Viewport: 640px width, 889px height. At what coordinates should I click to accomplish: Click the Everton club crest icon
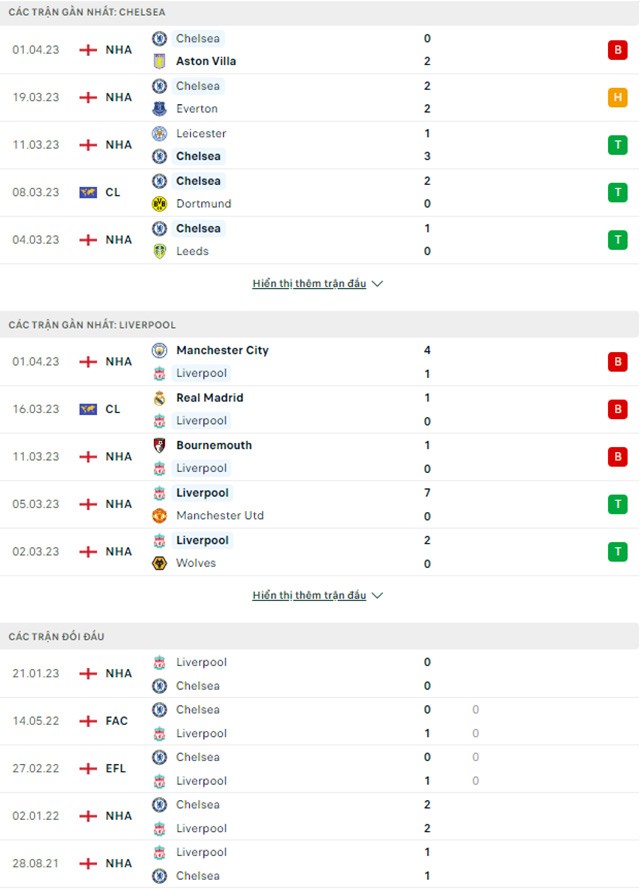tap(159, 109)
